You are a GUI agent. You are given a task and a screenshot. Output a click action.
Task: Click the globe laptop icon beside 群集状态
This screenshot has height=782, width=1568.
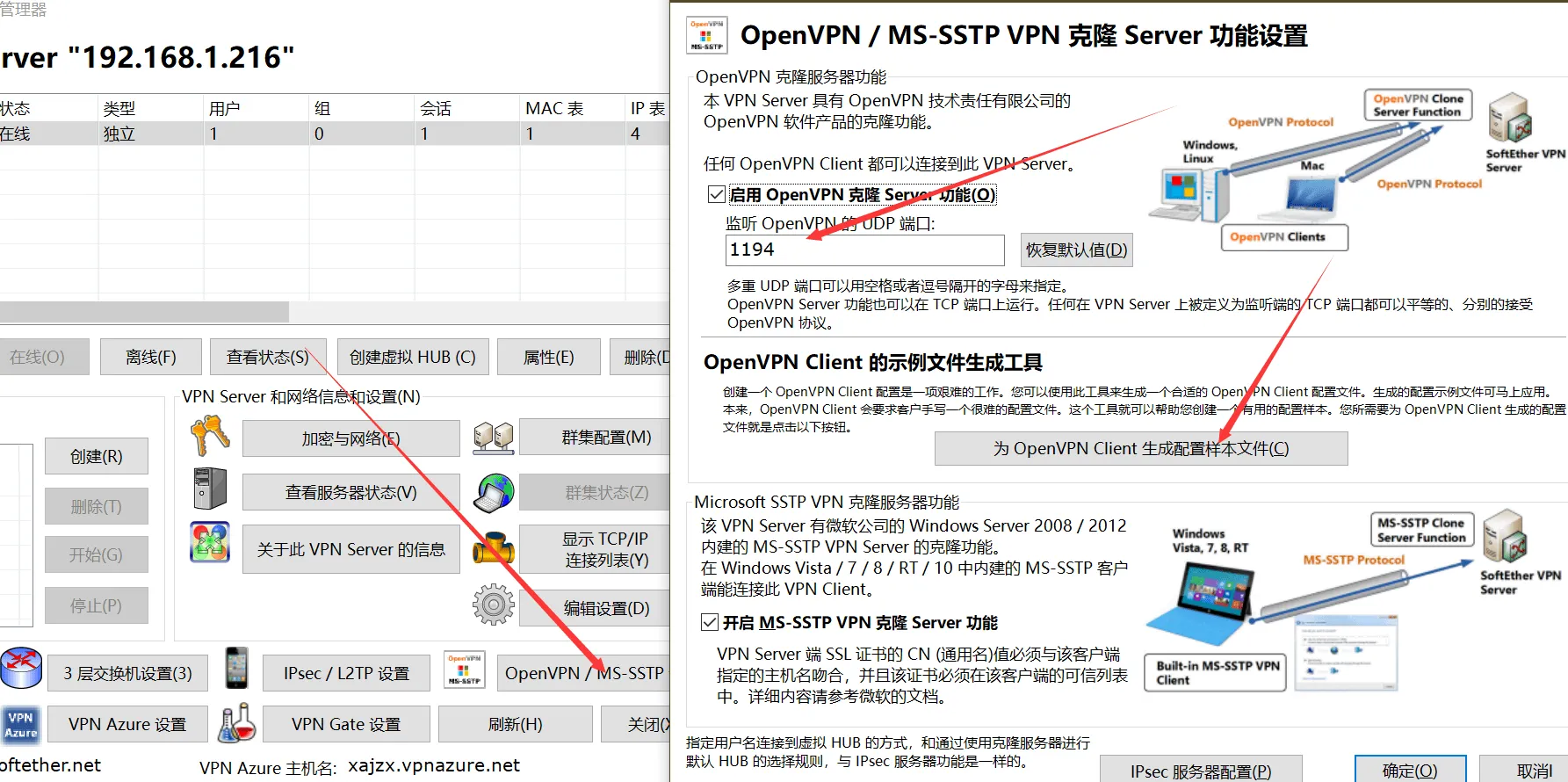494,492
